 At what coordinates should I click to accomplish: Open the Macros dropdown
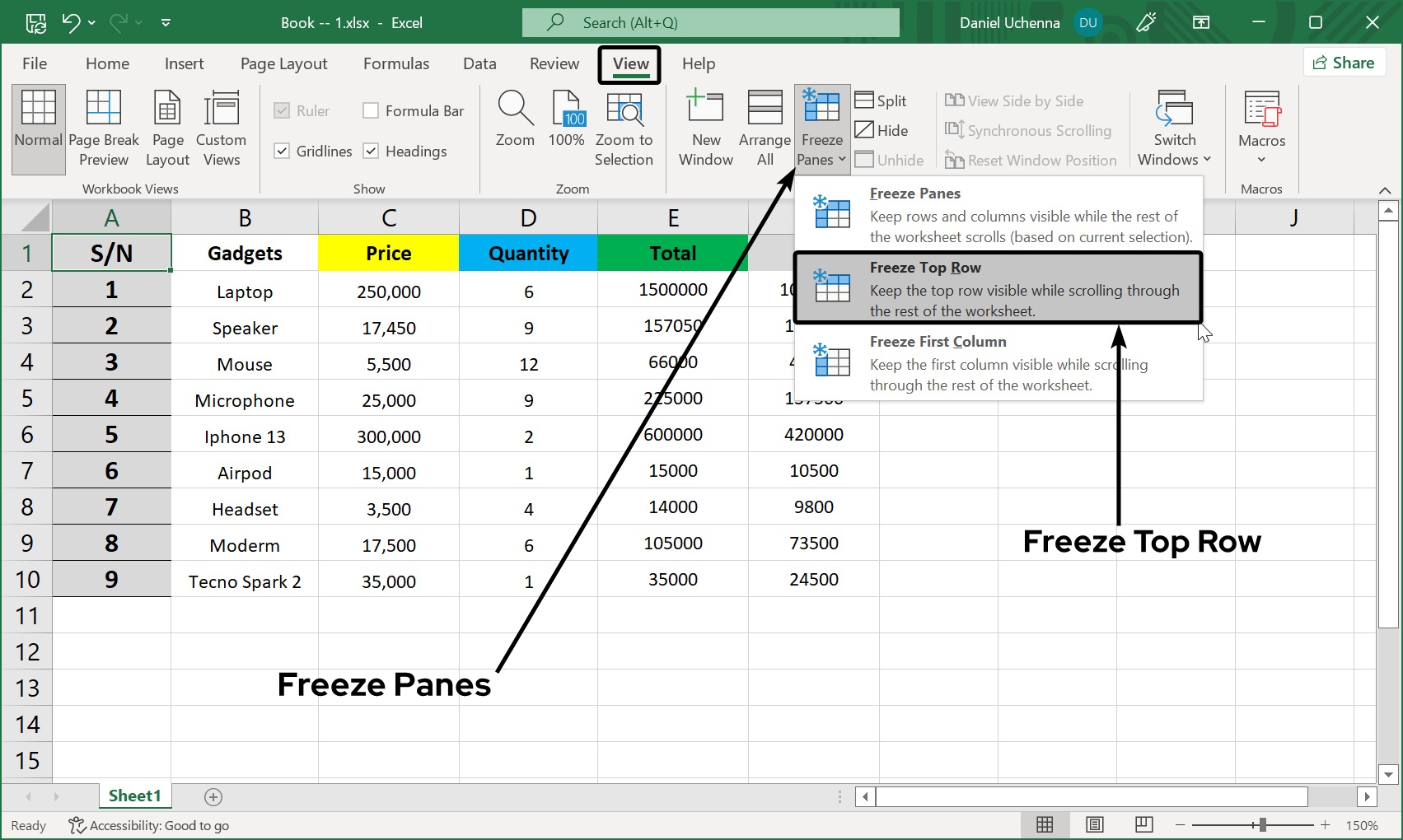[x=1261, y=128]
